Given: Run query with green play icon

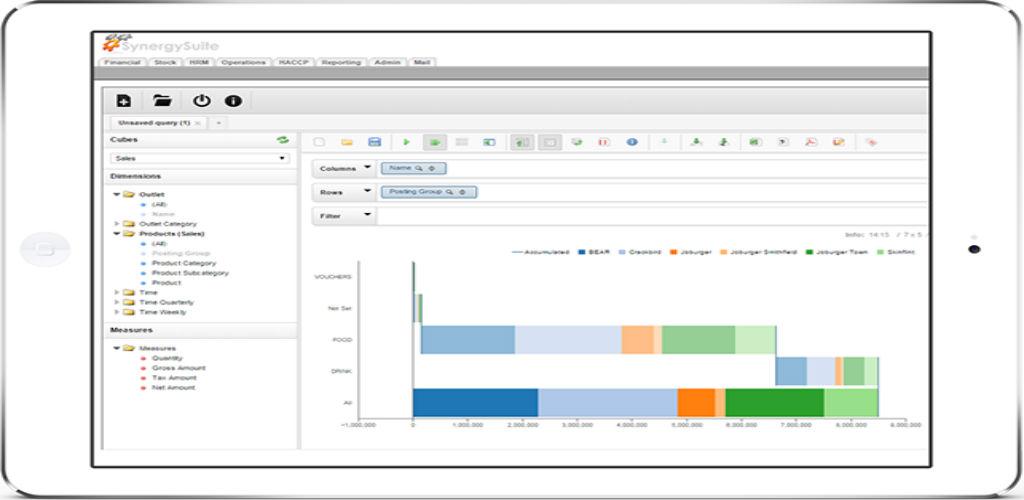Looking at the screenshot, I should (x=406, y=142).
